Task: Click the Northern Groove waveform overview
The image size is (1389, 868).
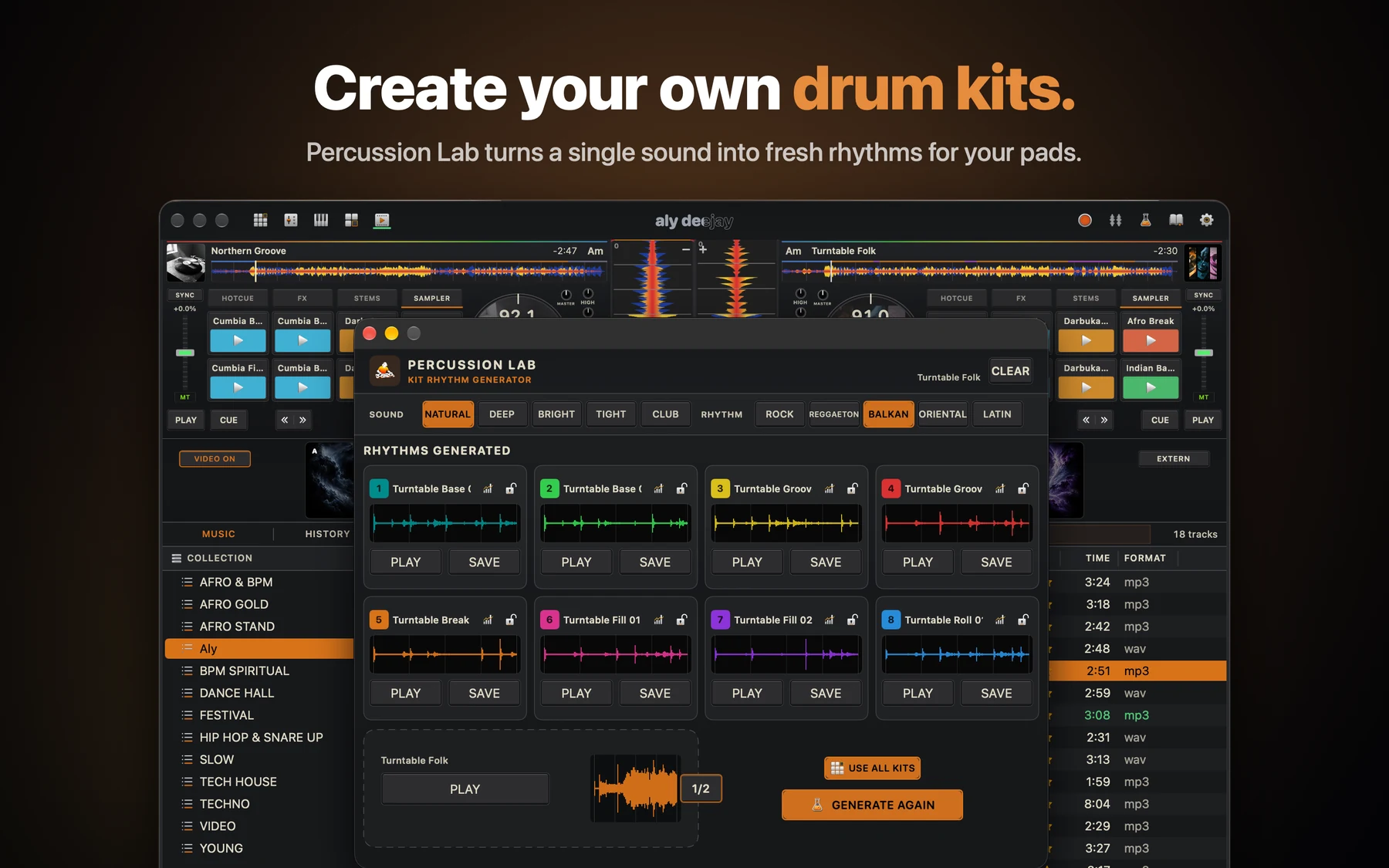Action: click(407, 272)
